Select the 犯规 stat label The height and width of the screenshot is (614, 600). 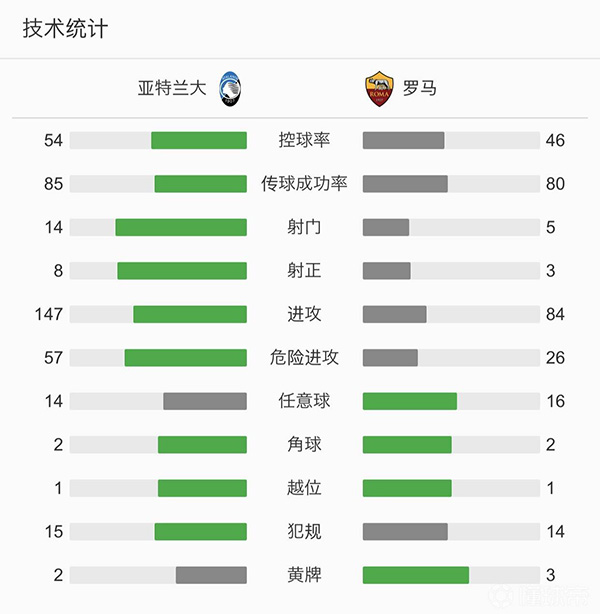click(x=304, y=531)
